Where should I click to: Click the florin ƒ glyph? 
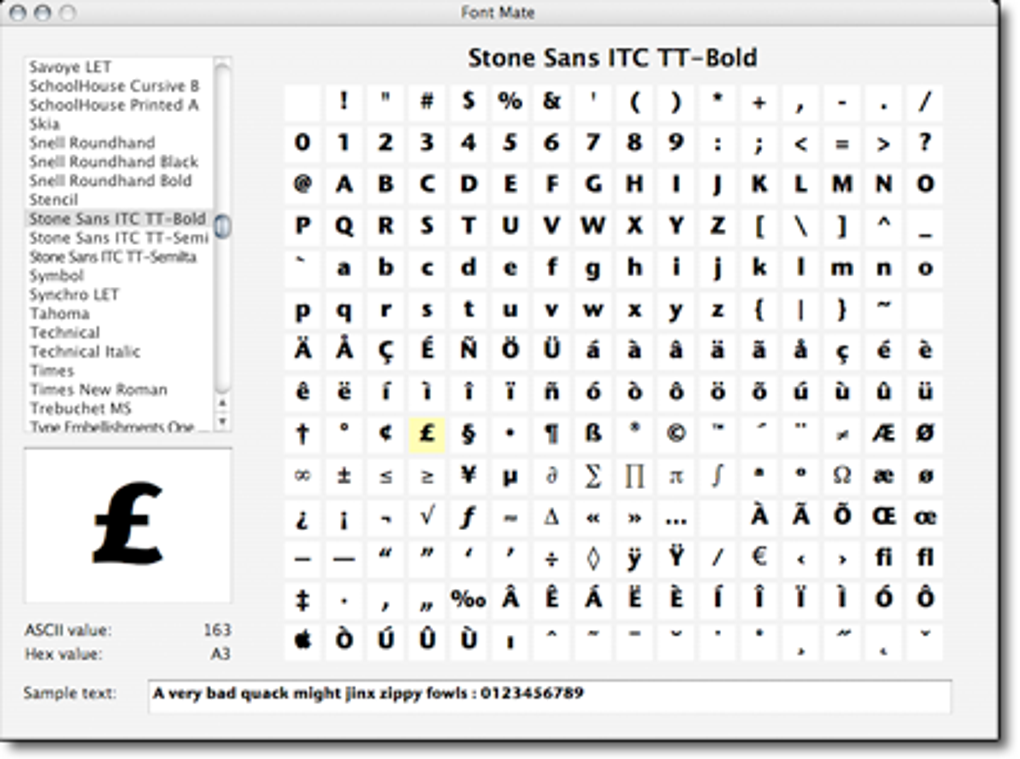[467, 516]
